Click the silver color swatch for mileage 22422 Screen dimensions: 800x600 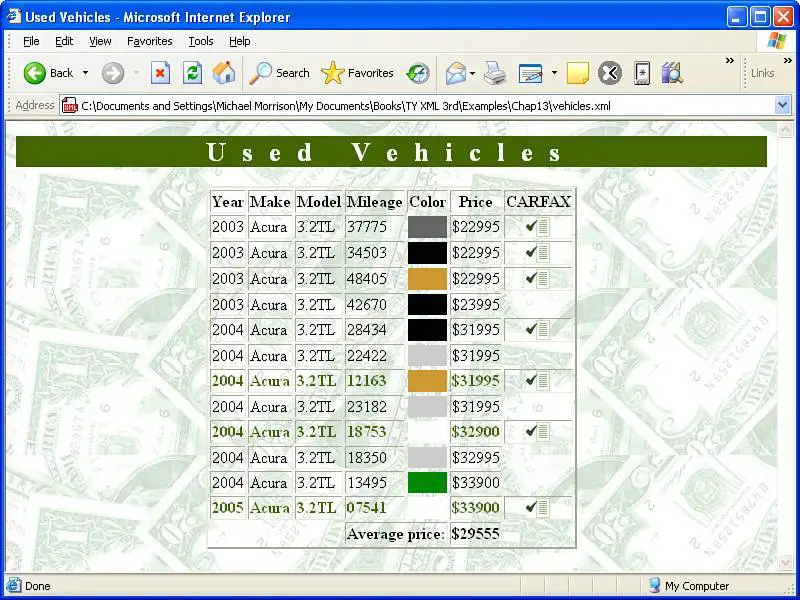pos(427,356)
